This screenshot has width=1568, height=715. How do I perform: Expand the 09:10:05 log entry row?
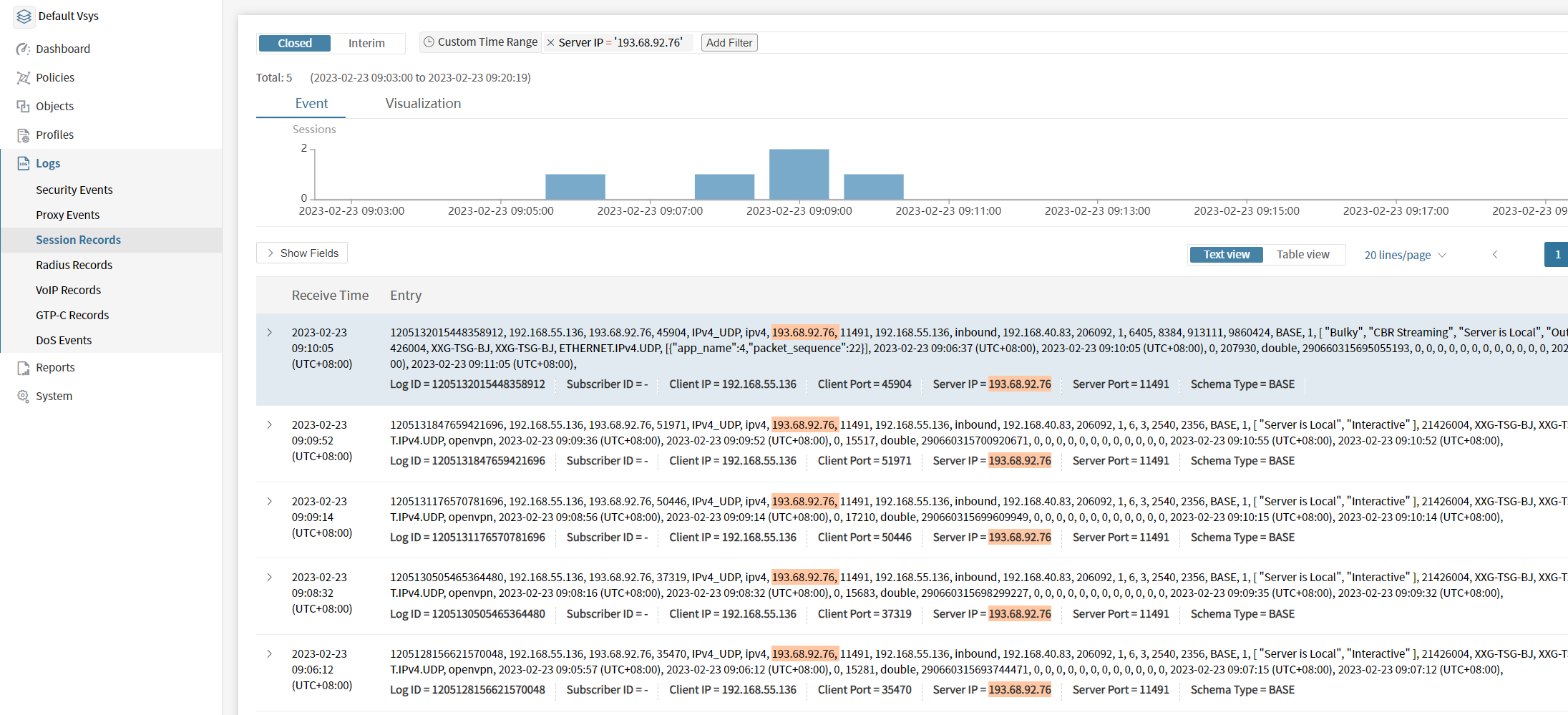point(270,332)
